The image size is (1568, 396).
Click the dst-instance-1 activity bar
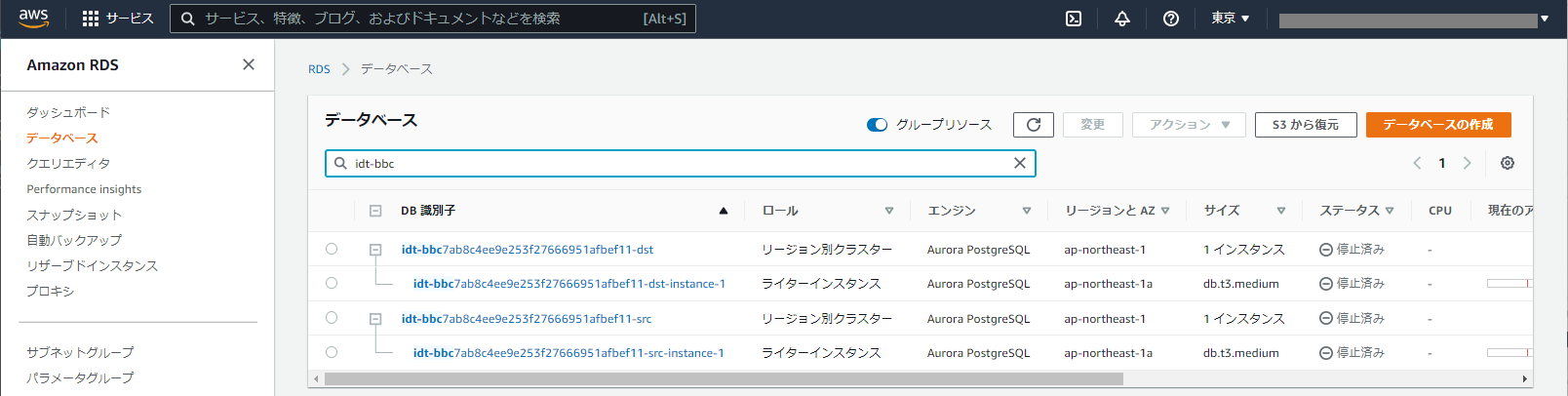1509,283
